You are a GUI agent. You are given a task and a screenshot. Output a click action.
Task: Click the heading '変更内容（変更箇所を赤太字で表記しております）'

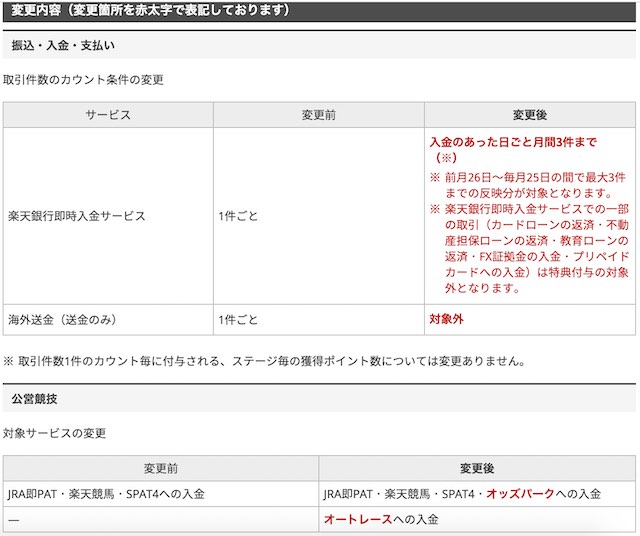pos(150,10)
